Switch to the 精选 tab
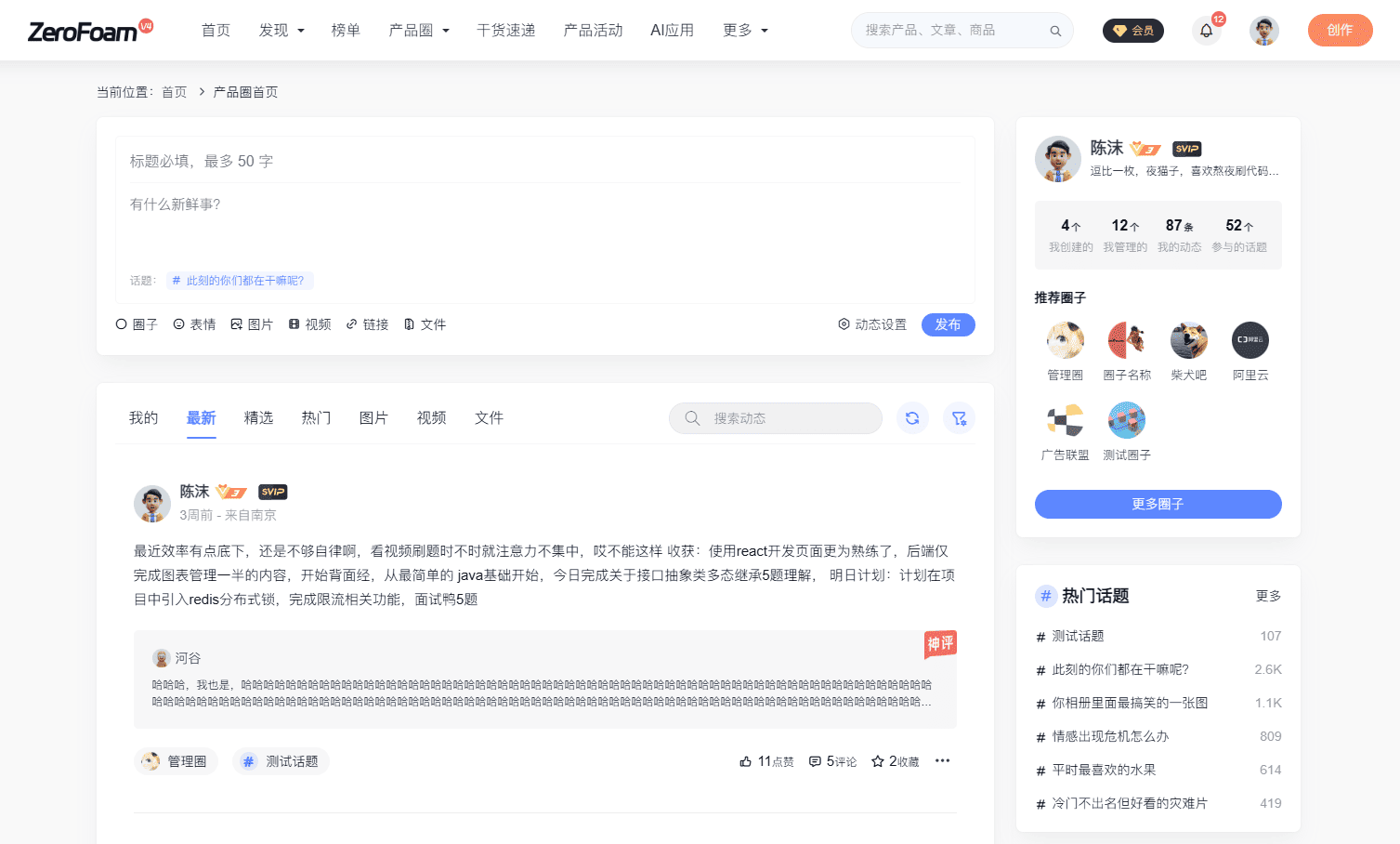 [x=258, y=417]
